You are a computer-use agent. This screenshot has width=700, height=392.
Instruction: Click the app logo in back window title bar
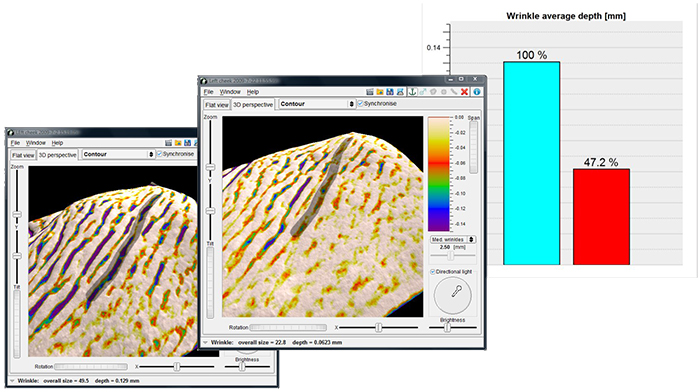(x=11, y=132)
